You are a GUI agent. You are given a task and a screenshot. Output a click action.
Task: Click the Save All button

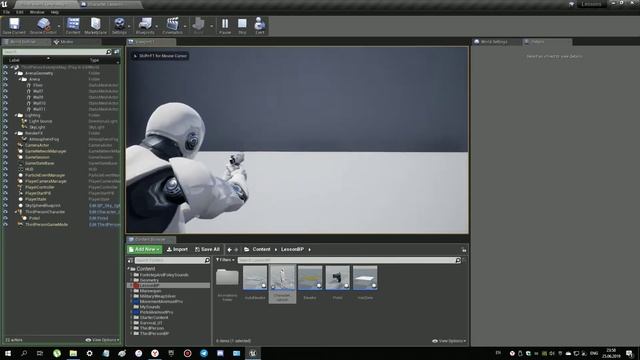[x=207, y=249]
